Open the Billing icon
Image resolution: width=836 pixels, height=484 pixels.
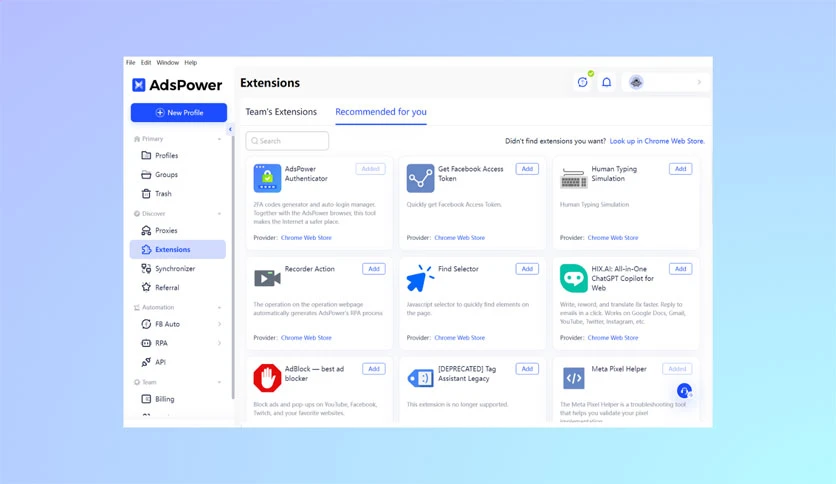[146, 399]
